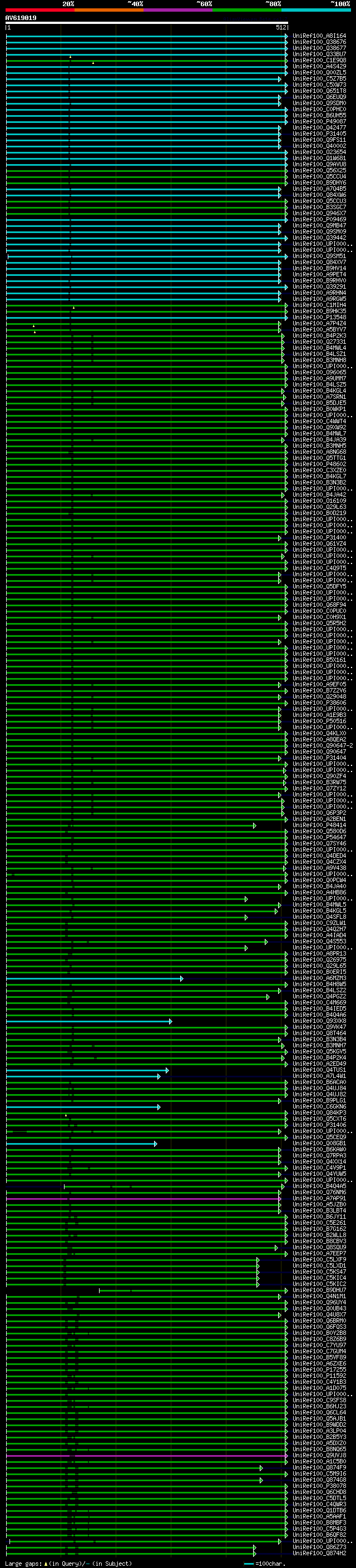
Task: Select the UniRef100_Q39442 label
Action: (x=319, y=238)
